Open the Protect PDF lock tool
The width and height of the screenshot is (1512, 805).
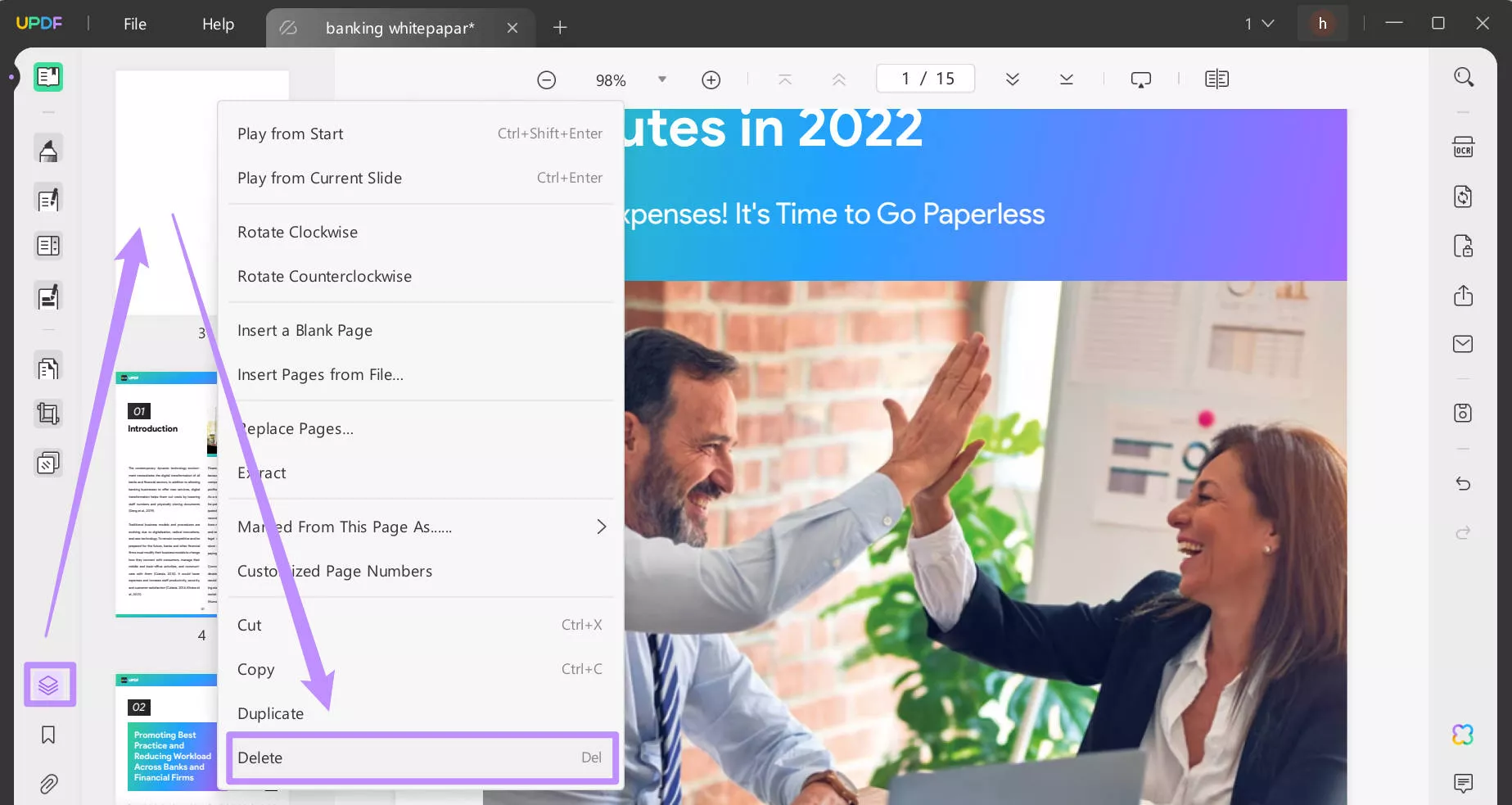point(1464,246)
